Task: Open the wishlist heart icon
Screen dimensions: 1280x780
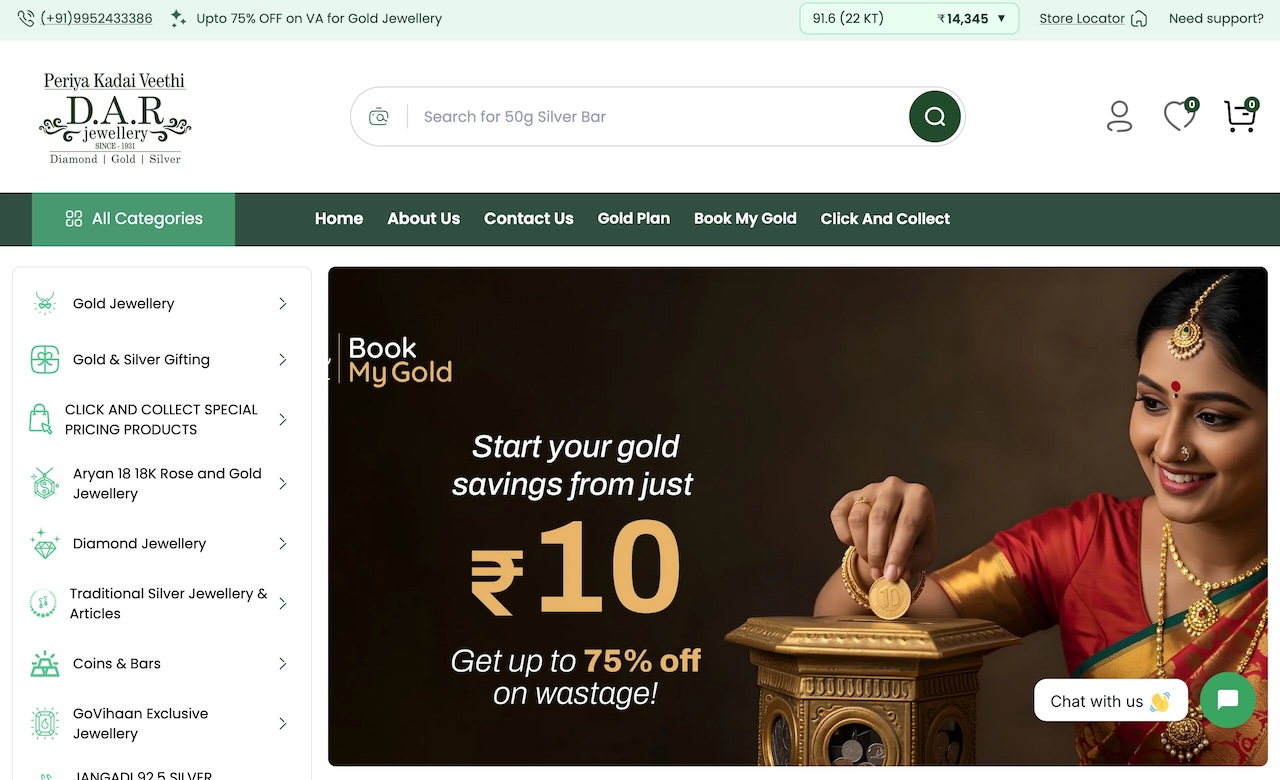Action: coord(1180,116)
